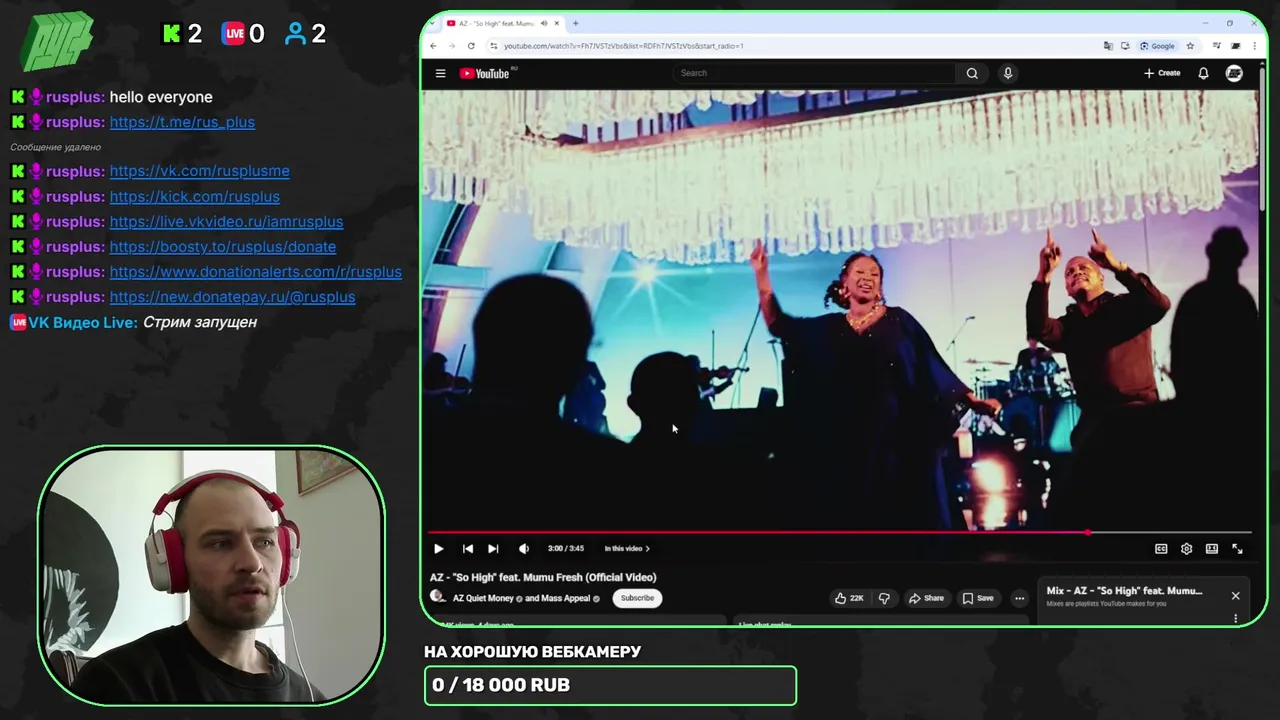
Task: Mute the tab via speaker icon
Action: (x=543, y=23)
